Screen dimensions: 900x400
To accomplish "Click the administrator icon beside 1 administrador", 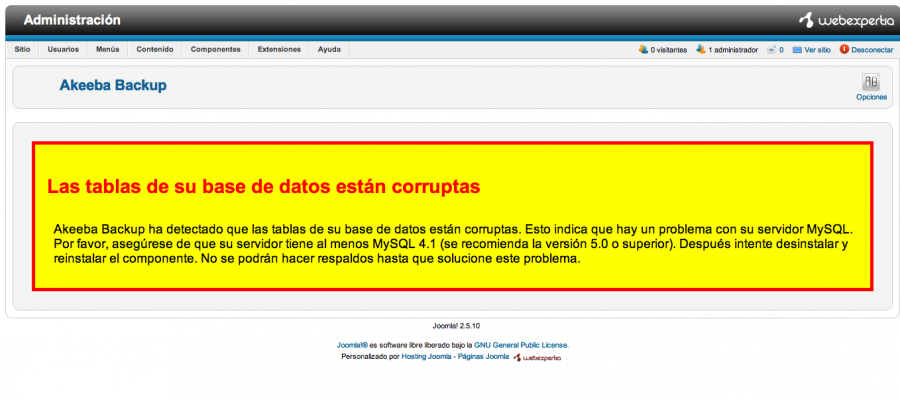I will click(x=701, y=49).
